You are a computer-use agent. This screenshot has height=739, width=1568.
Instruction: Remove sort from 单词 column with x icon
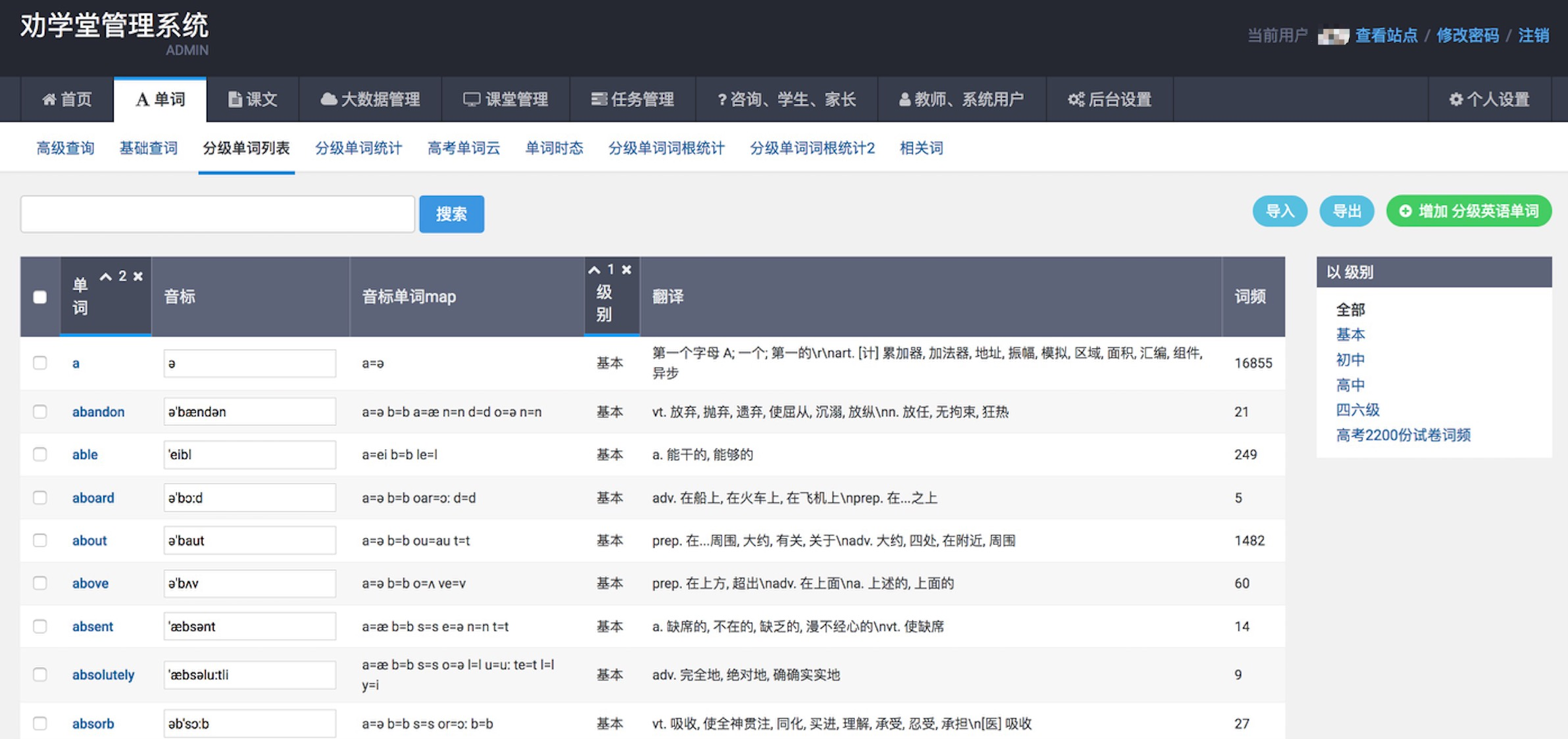click(138, 277)
